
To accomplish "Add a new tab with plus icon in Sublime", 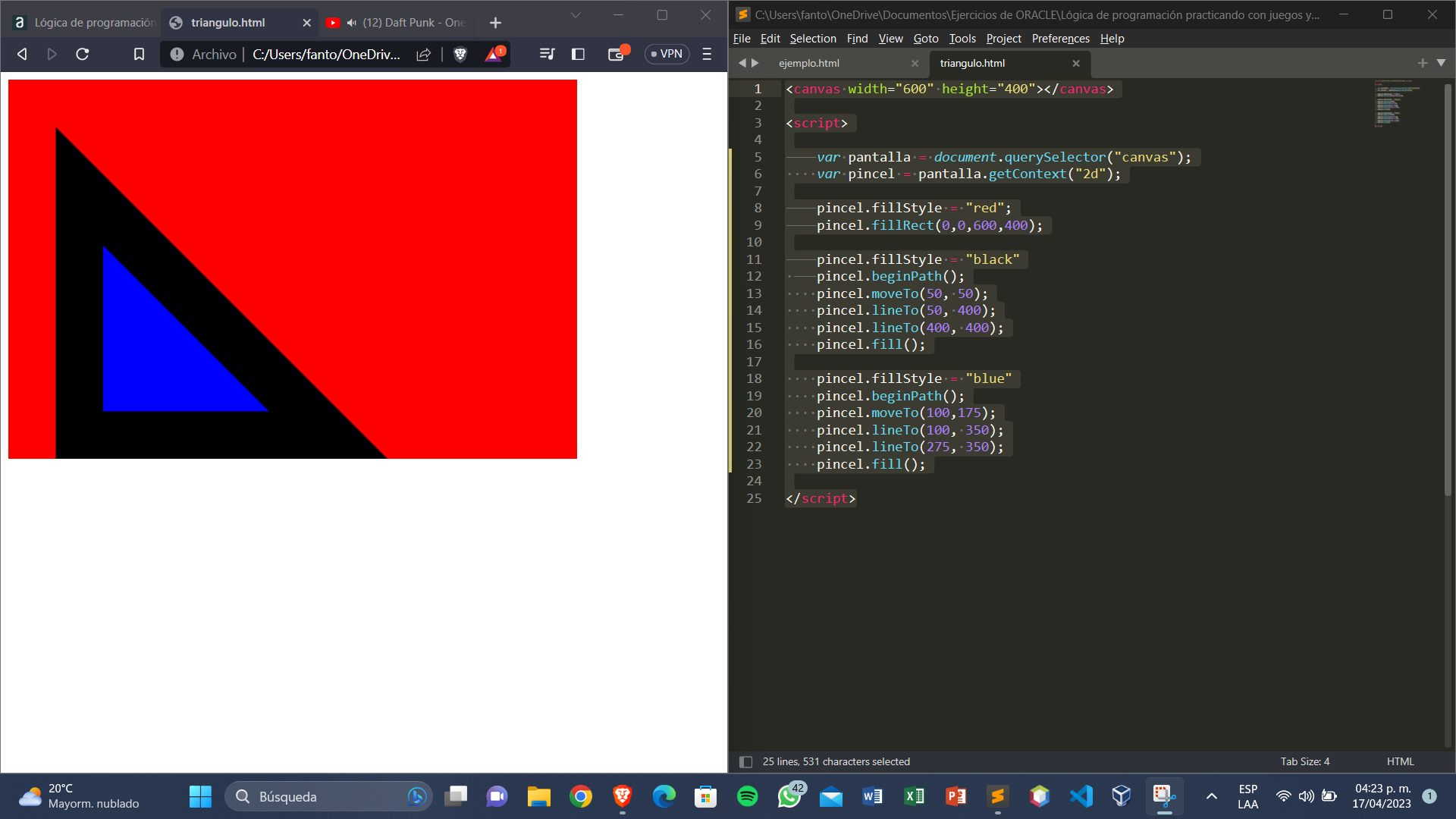I will [x=1422, y=63].
